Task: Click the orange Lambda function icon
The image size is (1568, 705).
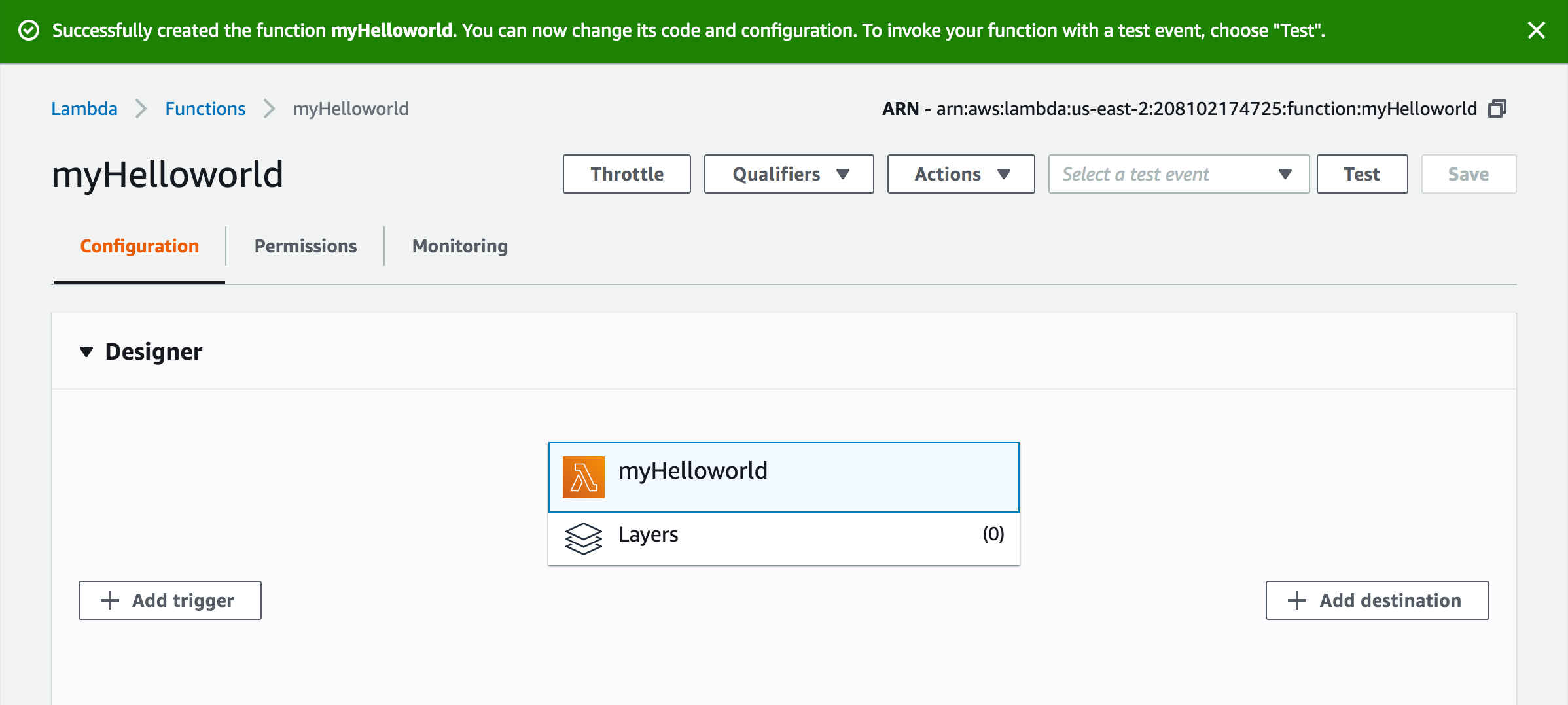Action: 583,477
